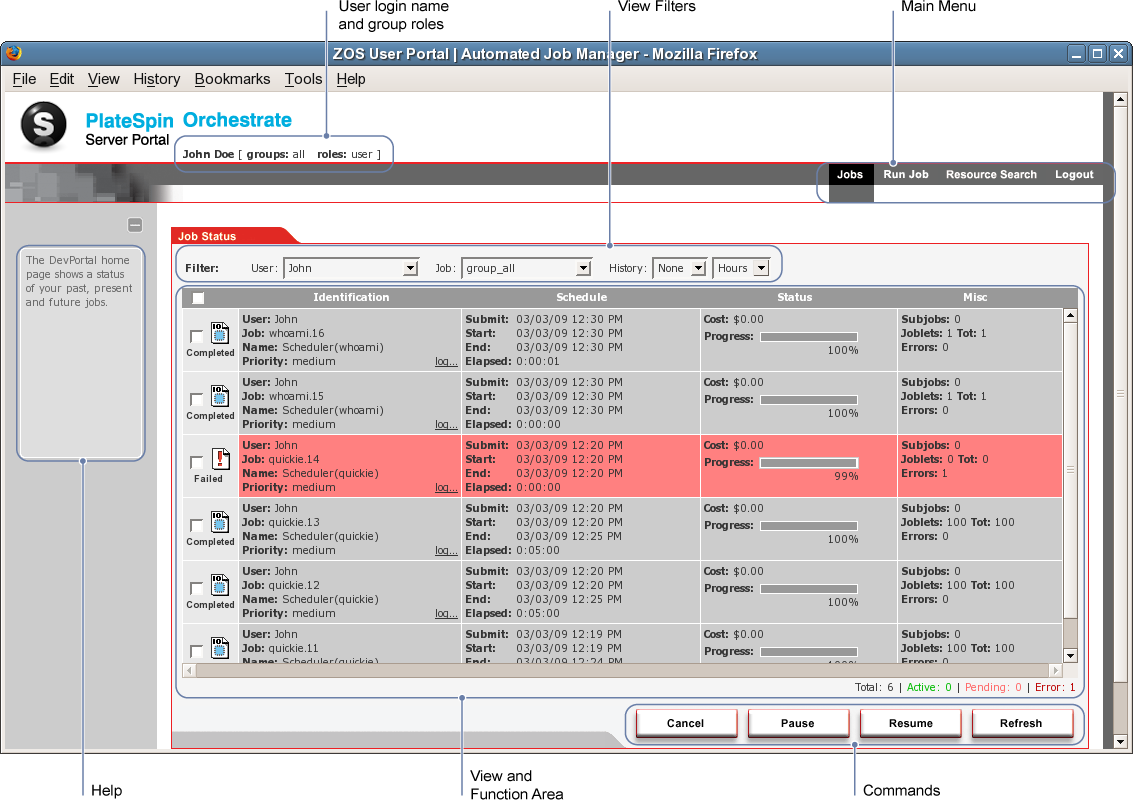Viewport: 1133px width, 800px height.
Task: Click the Firefox icon in the title bar
Action: [14, 53]
